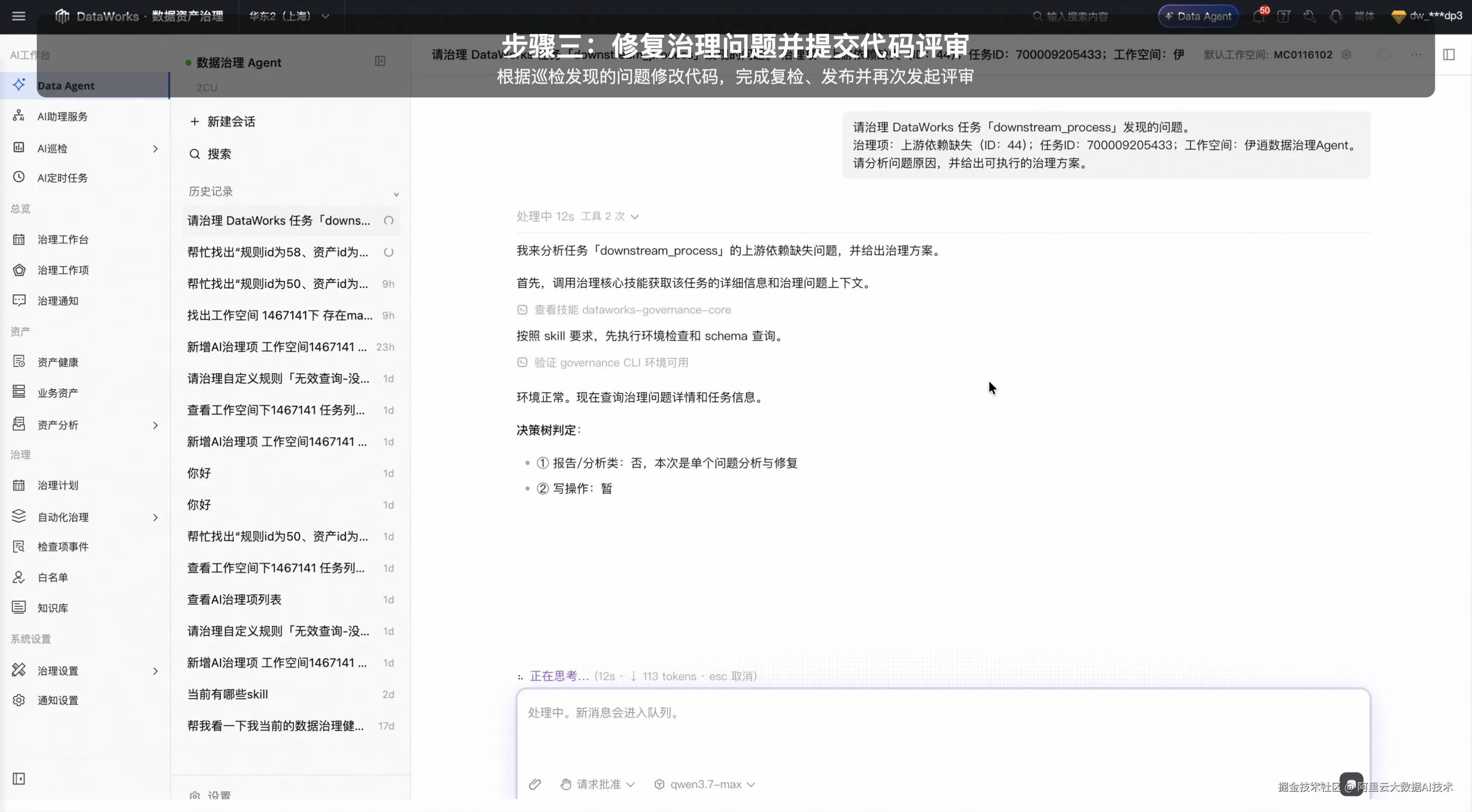Open history item 查看AI治理项列表
This screenshot has height=812, width=1472.
click(x=291, y=599)
